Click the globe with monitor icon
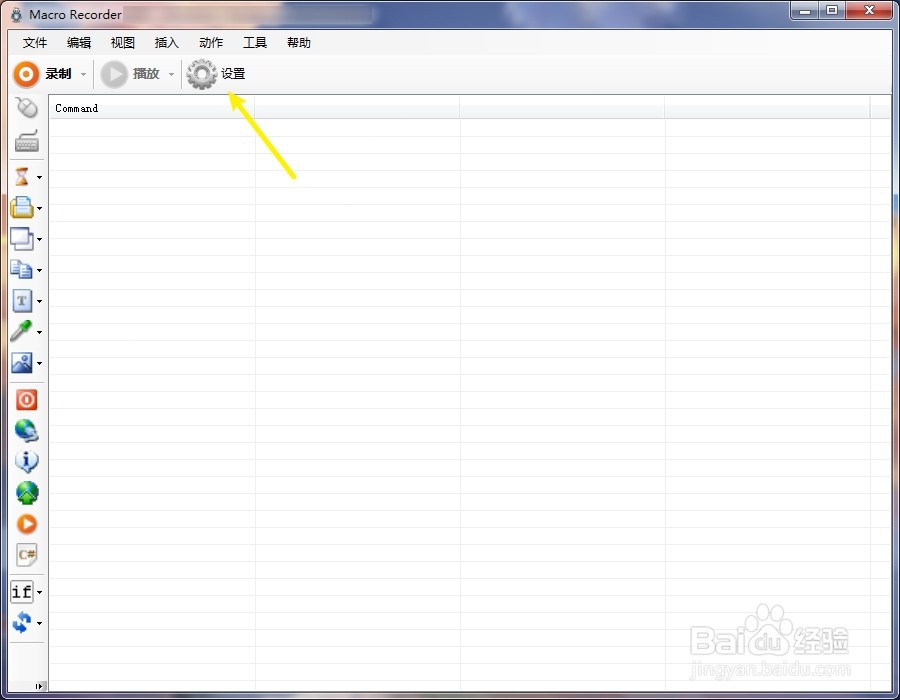Viewport: 900px width, 700px height. click(26, 431)
